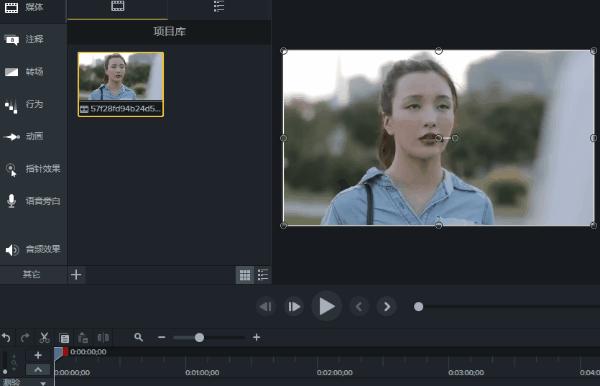Select the 57f28fd94b24d5 video clip thumbnail
The image size is (600, 386).
(x=121, y=84)
